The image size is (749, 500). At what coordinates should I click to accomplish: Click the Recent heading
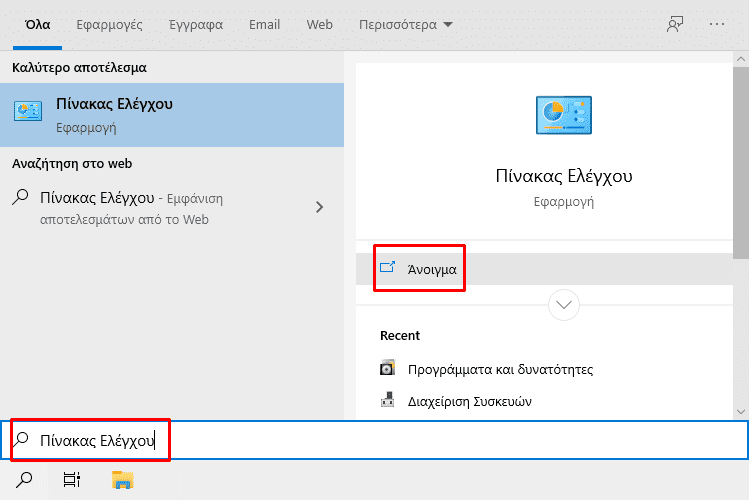tap(400, 336)
